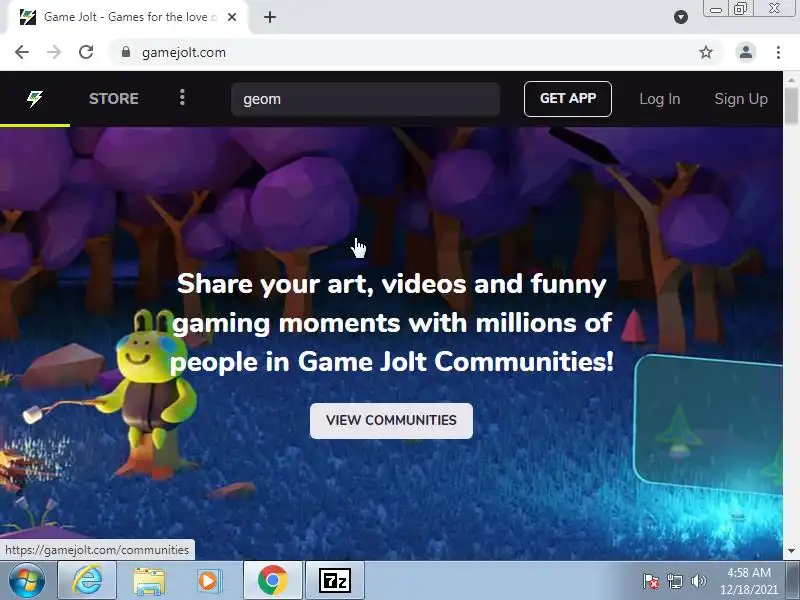Viewport: 800px width, 600px height.
Task: Click the GET APP button
Action: pos(568,98)
